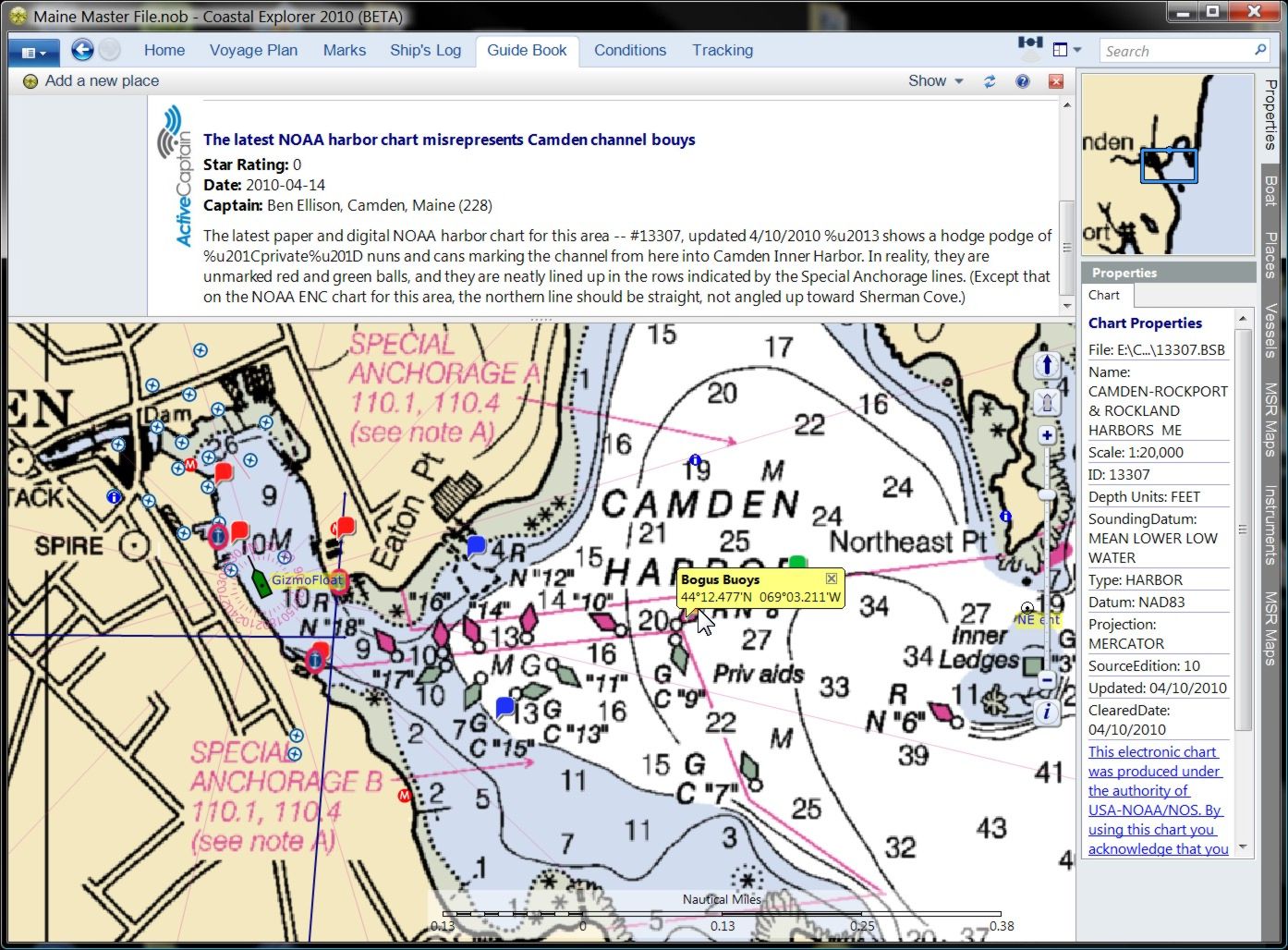Click the GizmoFloat vessel label
Screen dimensions: 1288x950
(x=307, y=580)
